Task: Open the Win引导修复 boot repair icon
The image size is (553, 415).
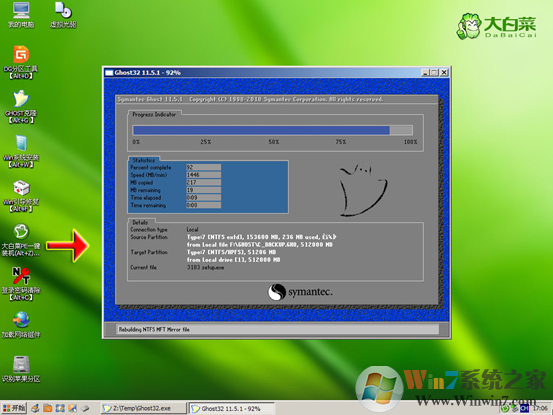Action: pyautogui.click(x=21, y=196)
